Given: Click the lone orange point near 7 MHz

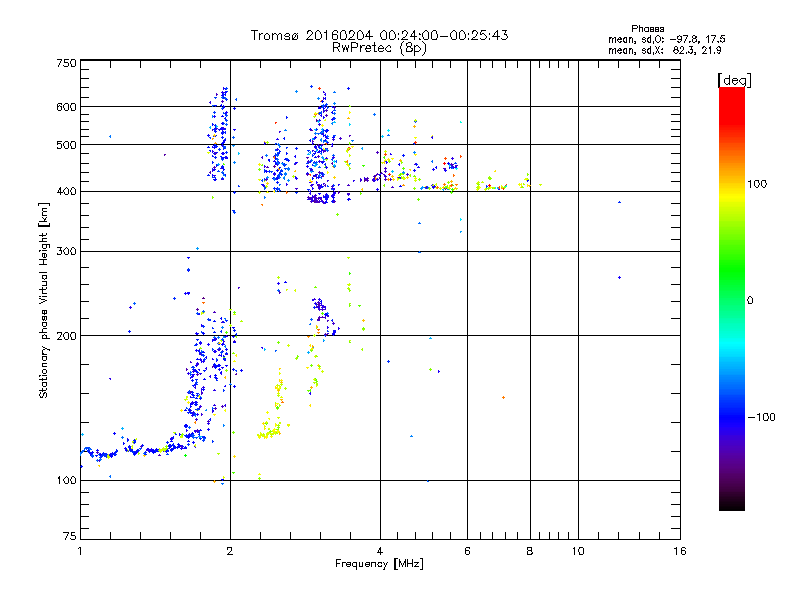Looking at the screenshot, I should pyautogui.click(x=504, y=397).
